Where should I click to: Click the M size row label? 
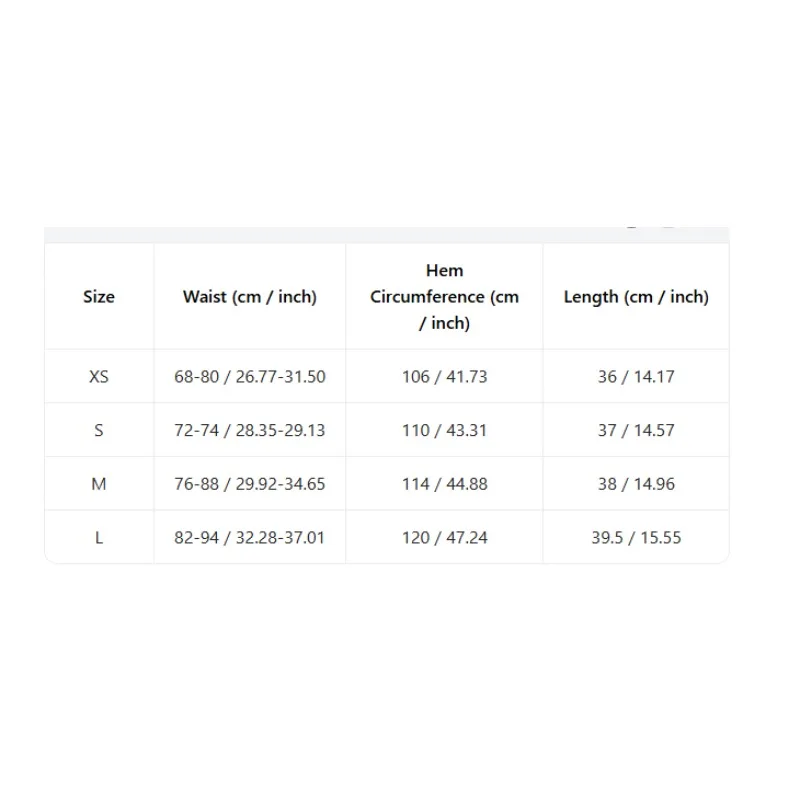point(99,484)
